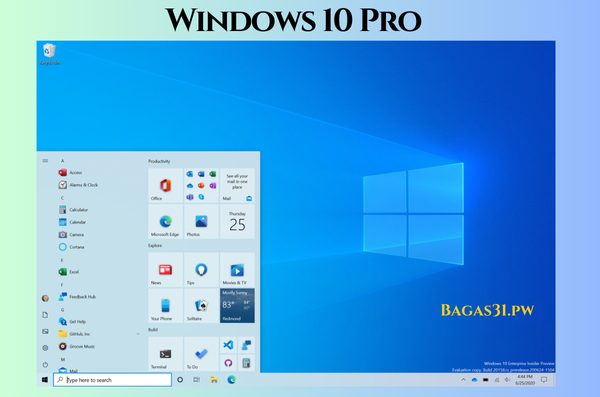The width and height of the screenshot is (600, 397).
Task: Open the volume tray icon
Action: 507,380
